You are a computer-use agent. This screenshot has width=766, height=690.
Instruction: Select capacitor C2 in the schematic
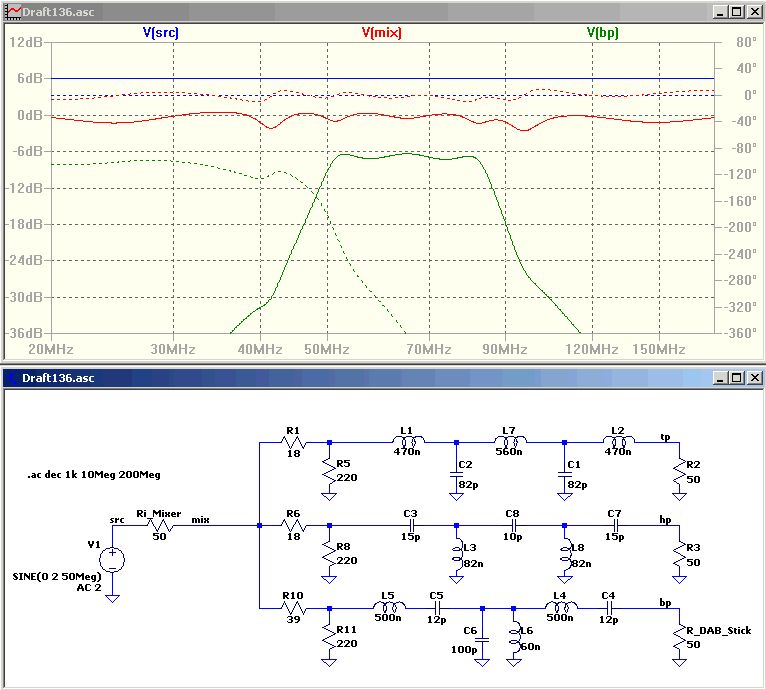456,476
